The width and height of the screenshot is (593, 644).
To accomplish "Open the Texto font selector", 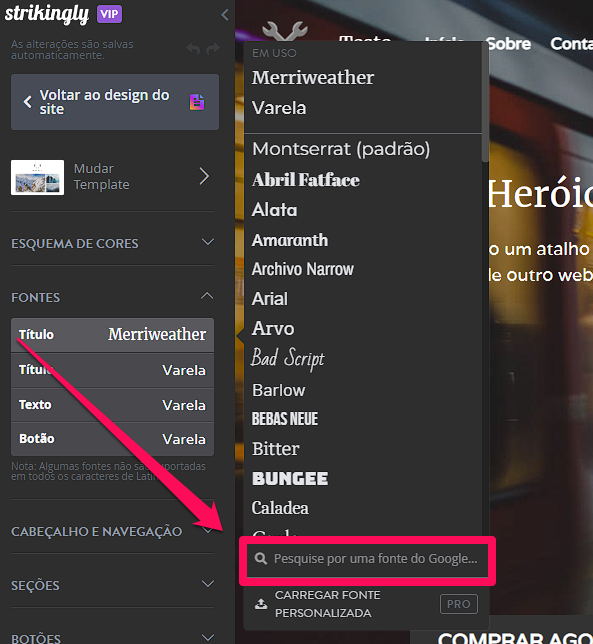I will pos(112,405).
